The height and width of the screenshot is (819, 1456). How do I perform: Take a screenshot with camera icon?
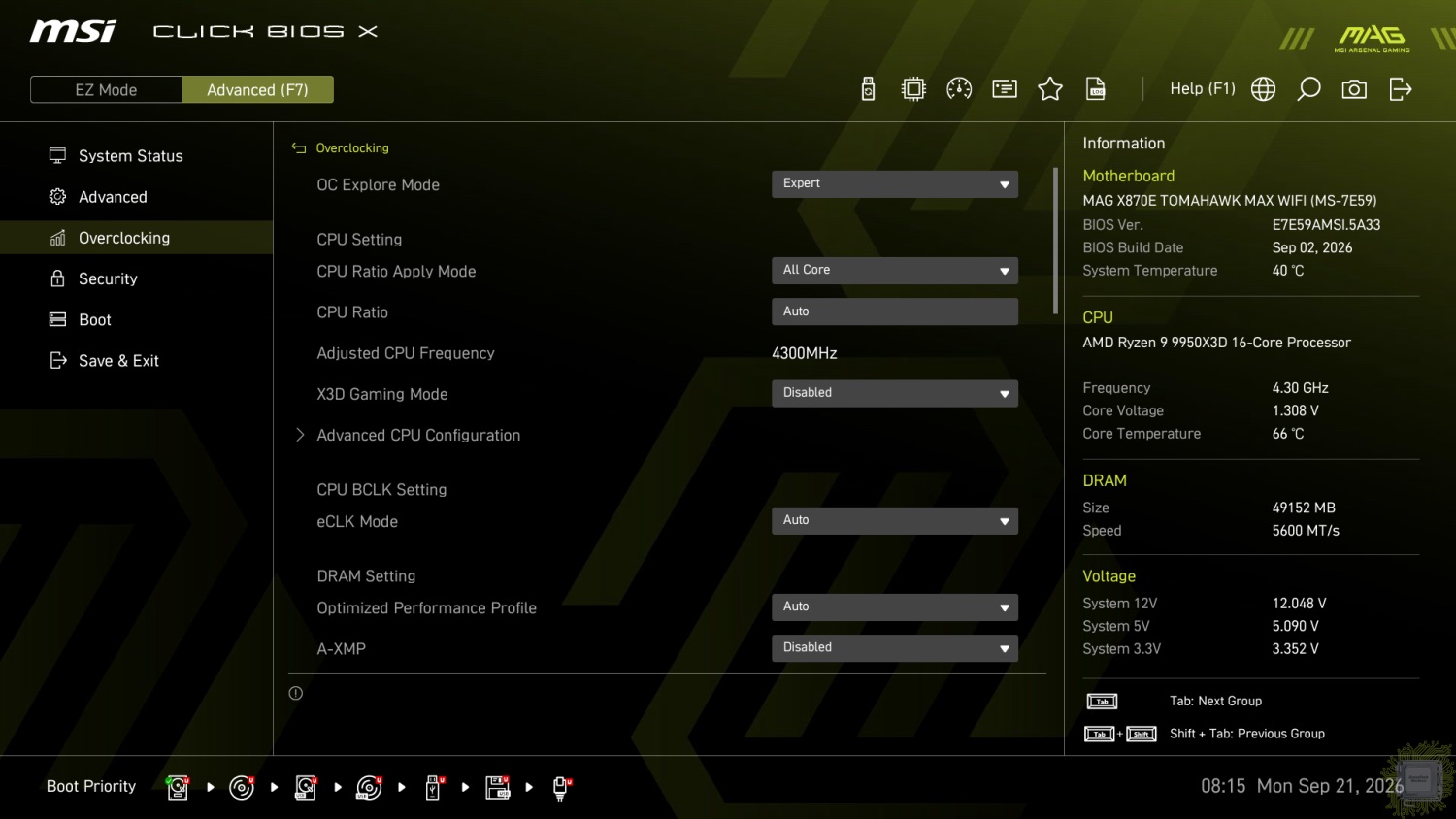click(x=1354, y=89)
